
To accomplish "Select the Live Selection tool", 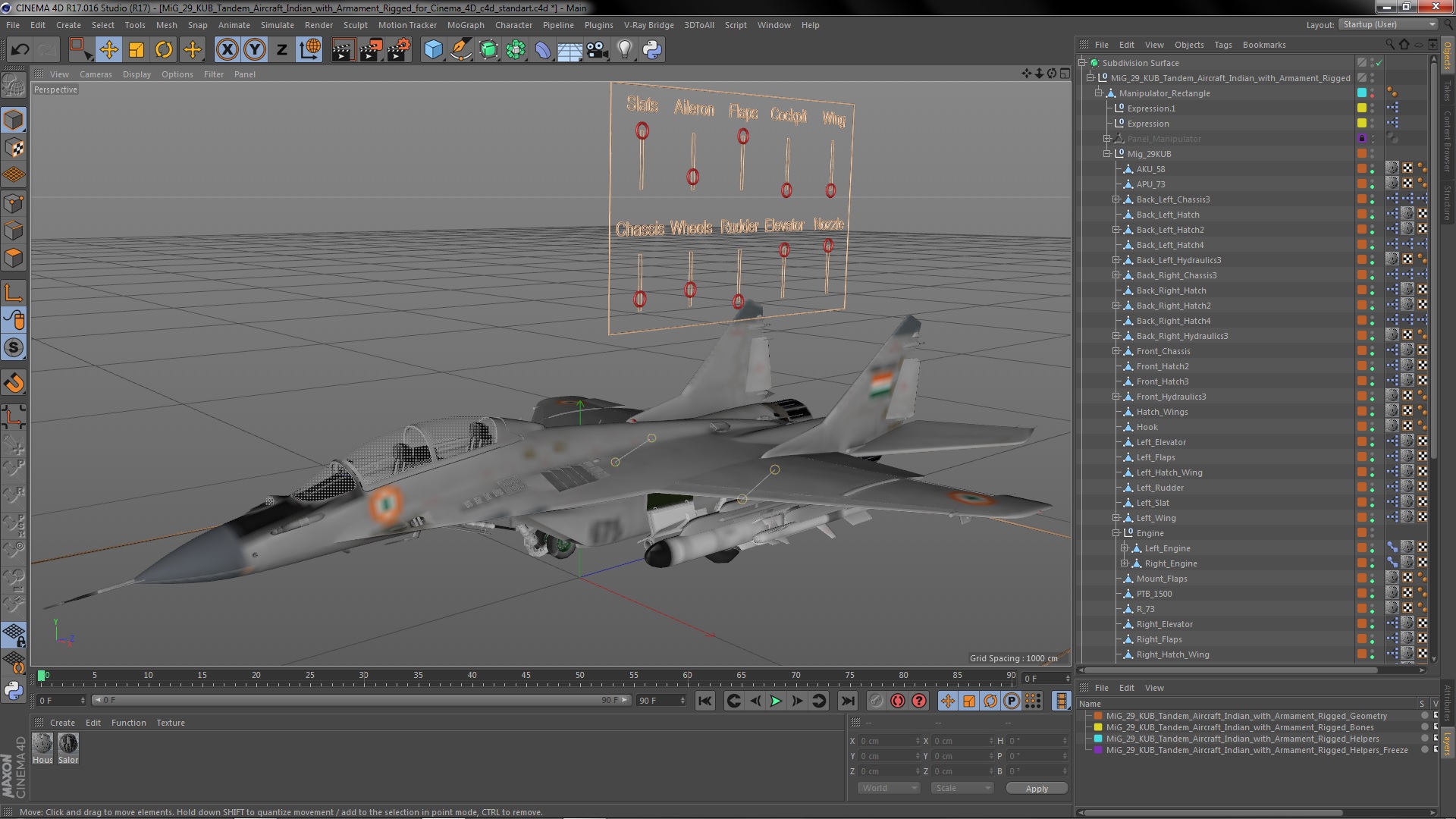I will tap(80, 50).
